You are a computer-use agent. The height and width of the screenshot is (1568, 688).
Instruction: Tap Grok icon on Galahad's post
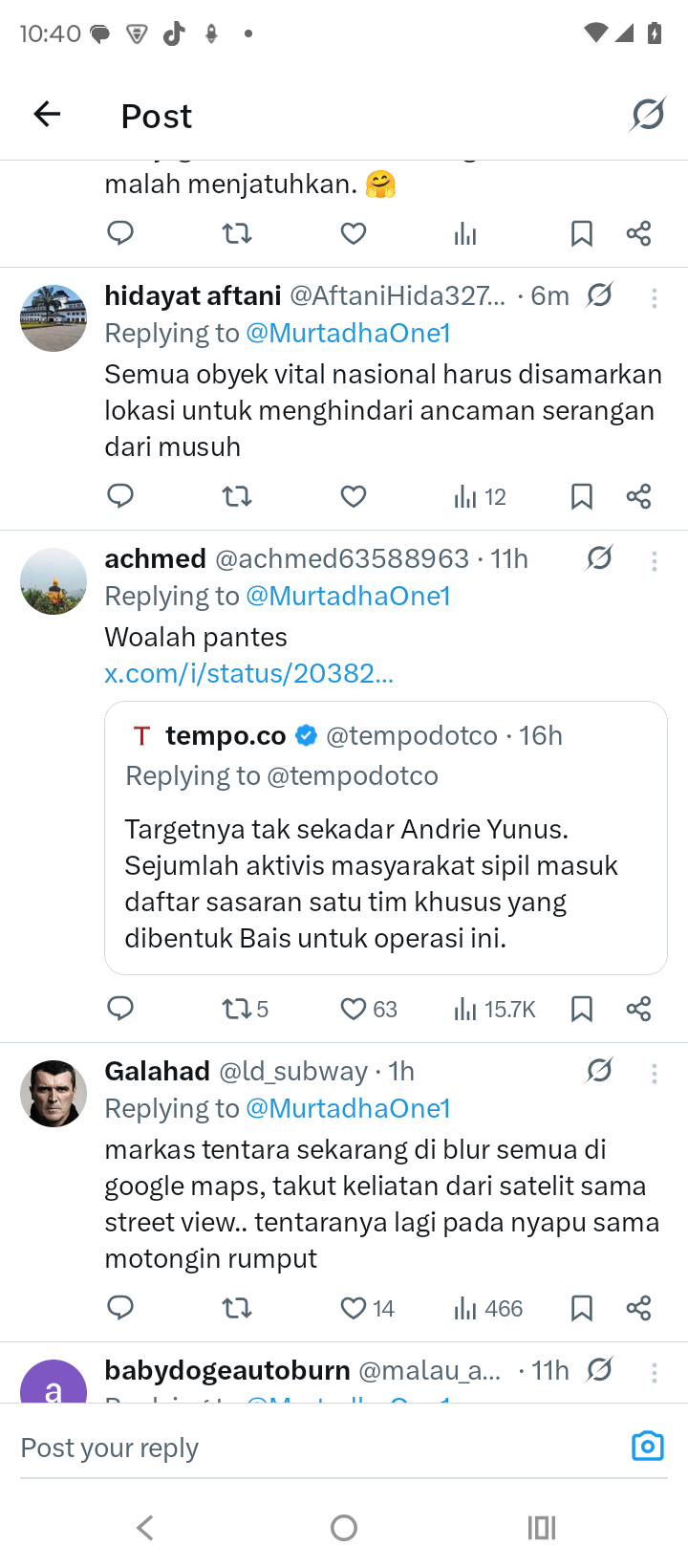tap(599, 1071)
